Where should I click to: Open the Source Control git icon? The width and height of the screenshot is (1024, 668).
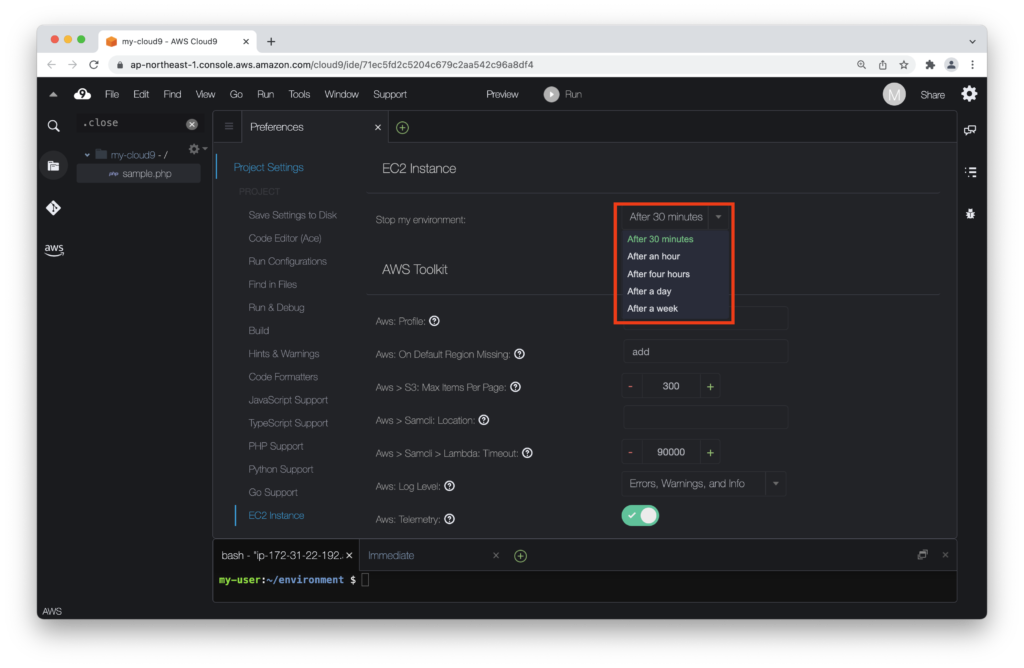(x=54, y=208)
